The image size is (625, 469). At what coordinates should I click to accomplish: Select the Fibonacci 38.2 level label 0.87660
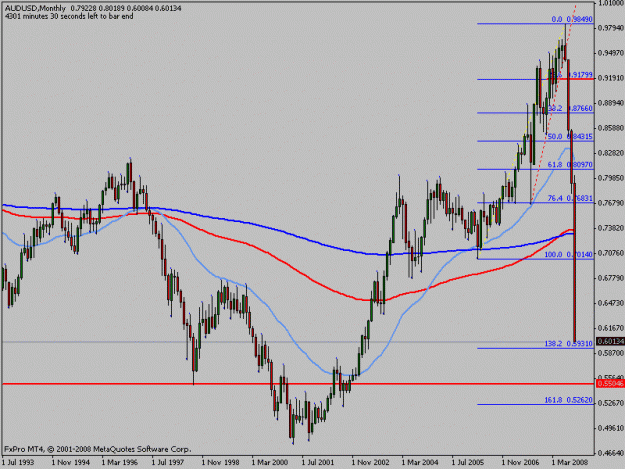tap(570, 108)
